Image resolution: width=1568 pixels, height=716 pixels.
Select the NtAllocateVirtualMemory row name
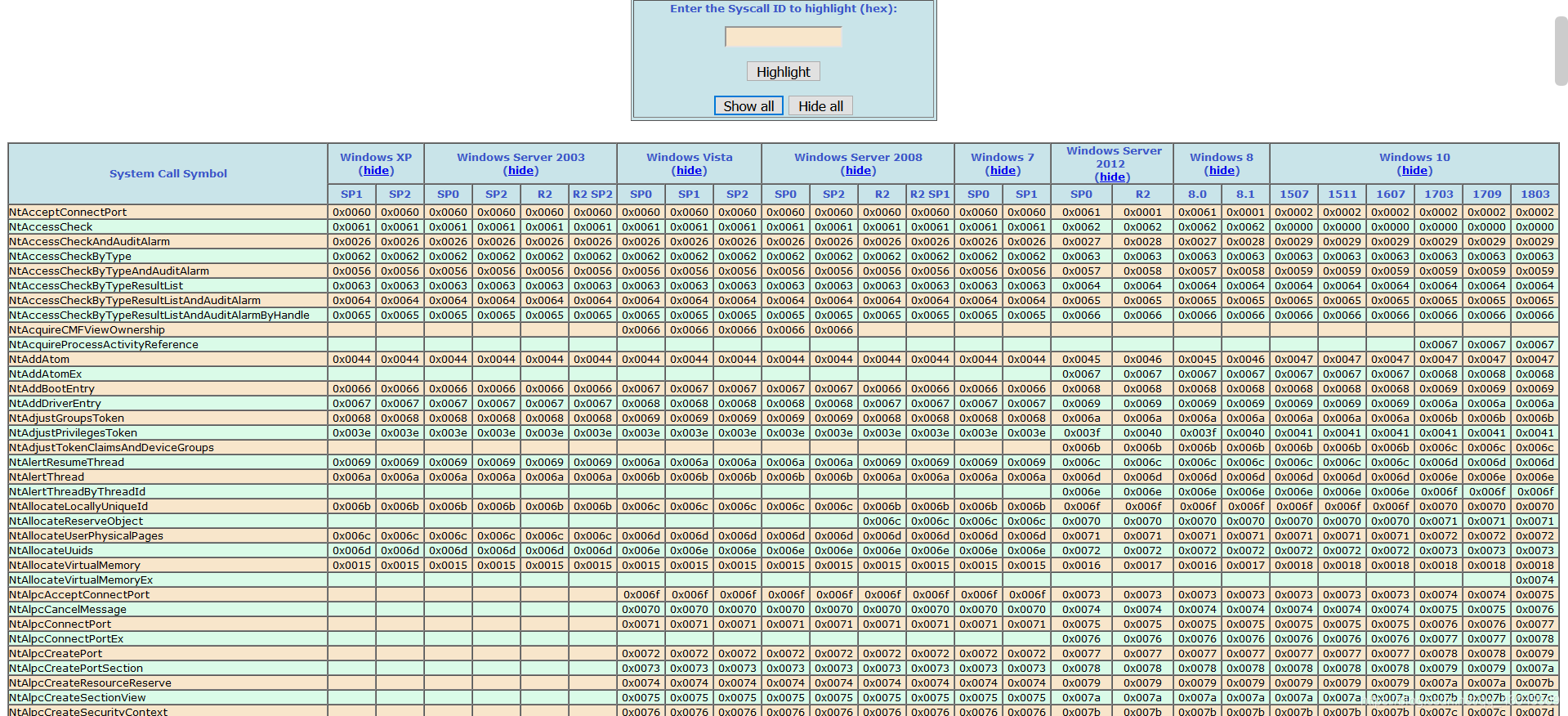tap(74, 566)
